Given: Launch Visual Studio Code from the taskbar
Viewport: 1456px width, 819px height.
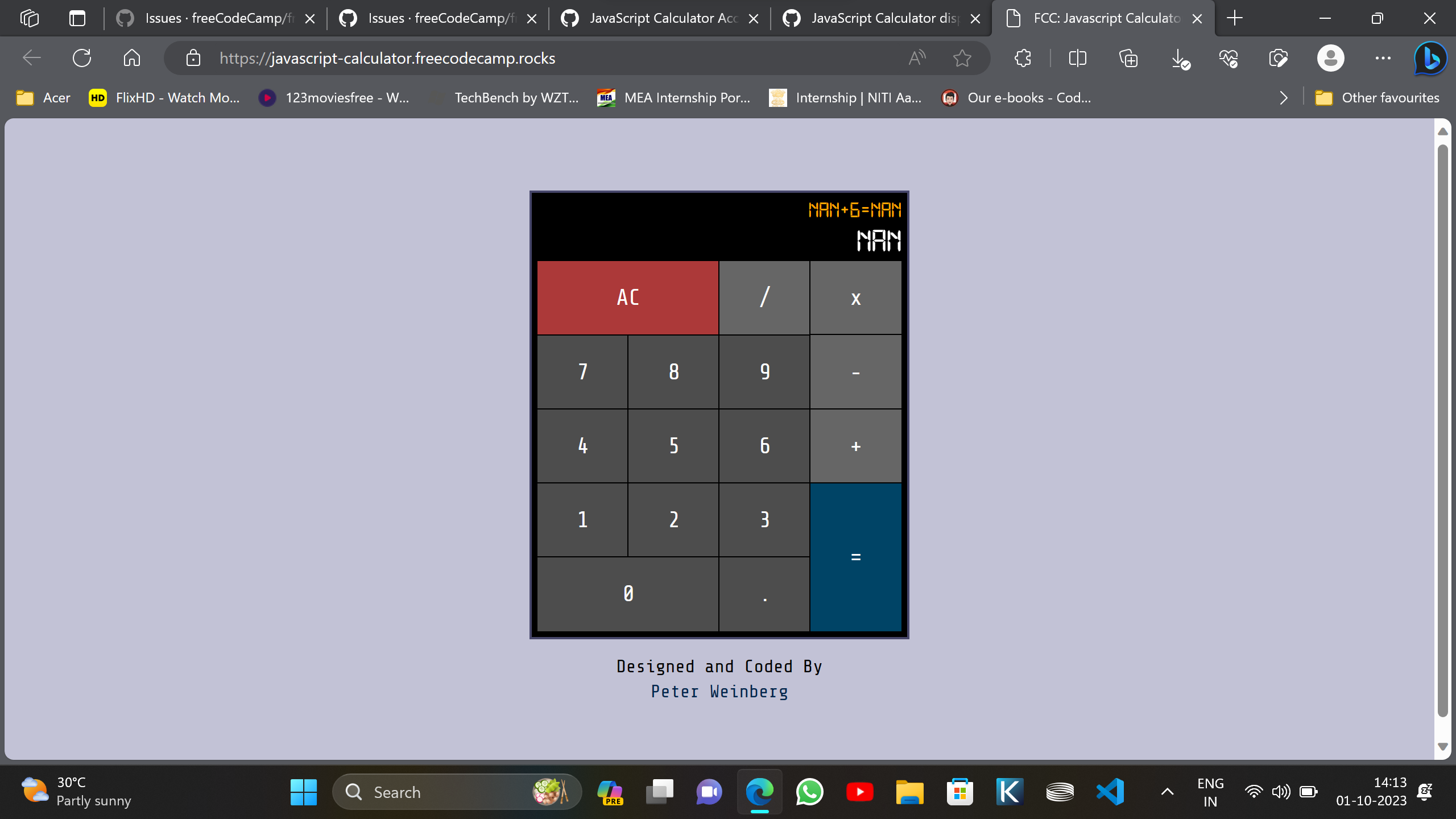Looking at the screenshot, I should 1110,791.
